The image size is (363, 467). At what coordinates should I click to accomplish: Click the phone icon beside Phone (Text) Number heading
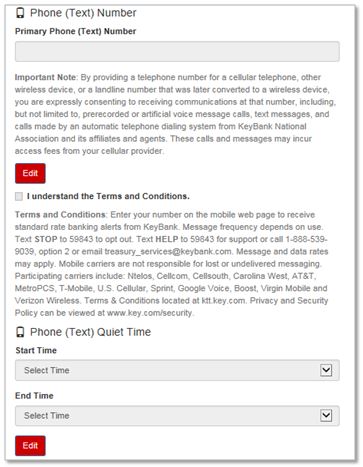pyautogui.click(x=20, y=13)
